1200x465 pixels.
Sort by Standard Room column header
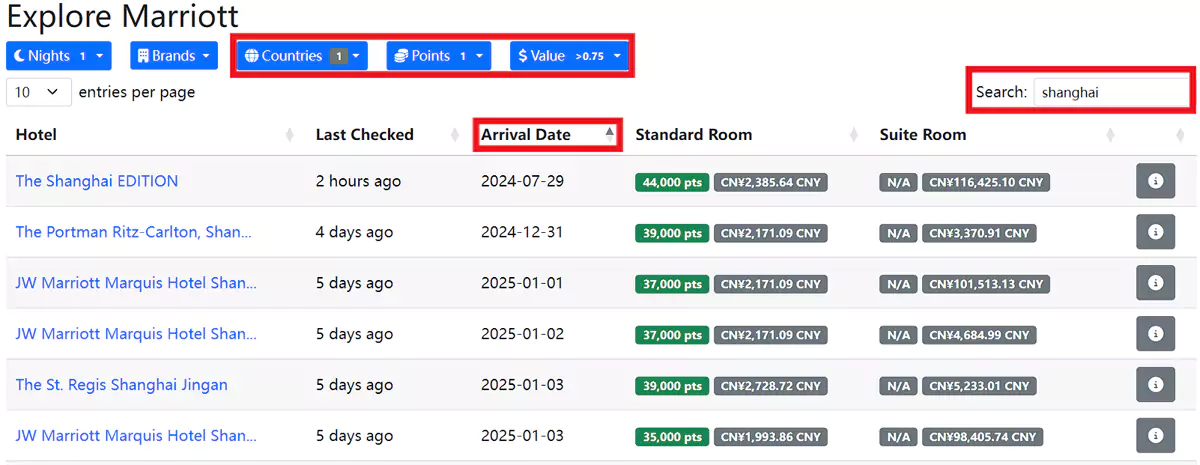(693, 134)
